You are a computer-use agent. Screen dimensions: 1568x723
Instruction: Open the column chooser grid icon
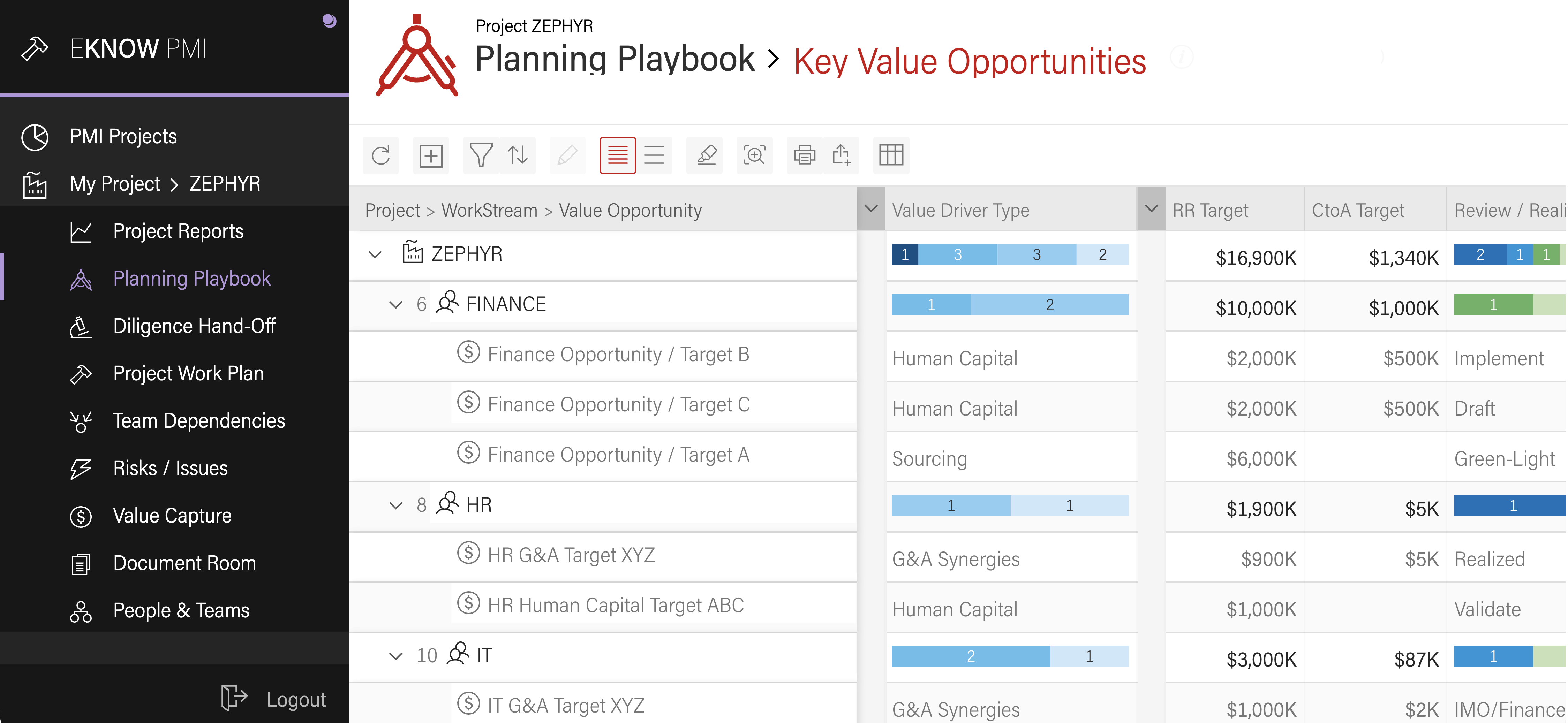tap(890, 155)
